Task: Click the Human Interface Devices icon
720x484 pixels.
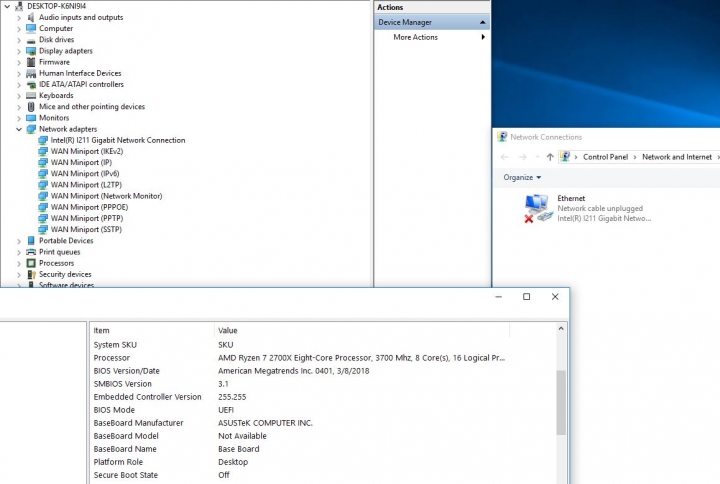Action: [x=31, y=73]
